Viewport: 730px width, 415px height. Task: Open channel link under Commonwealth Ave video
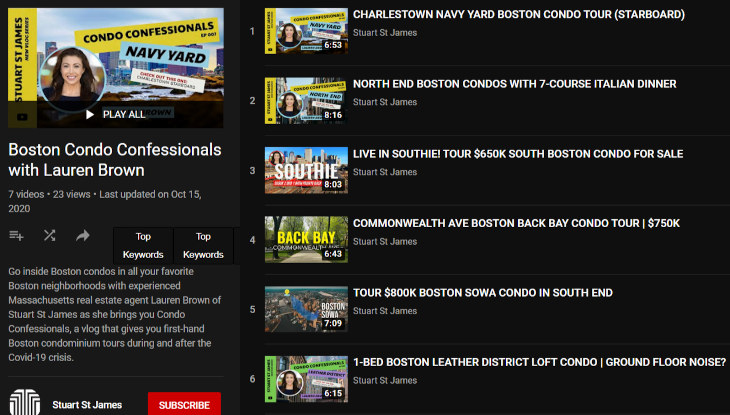pyautogui.click(x=385, y=241)
